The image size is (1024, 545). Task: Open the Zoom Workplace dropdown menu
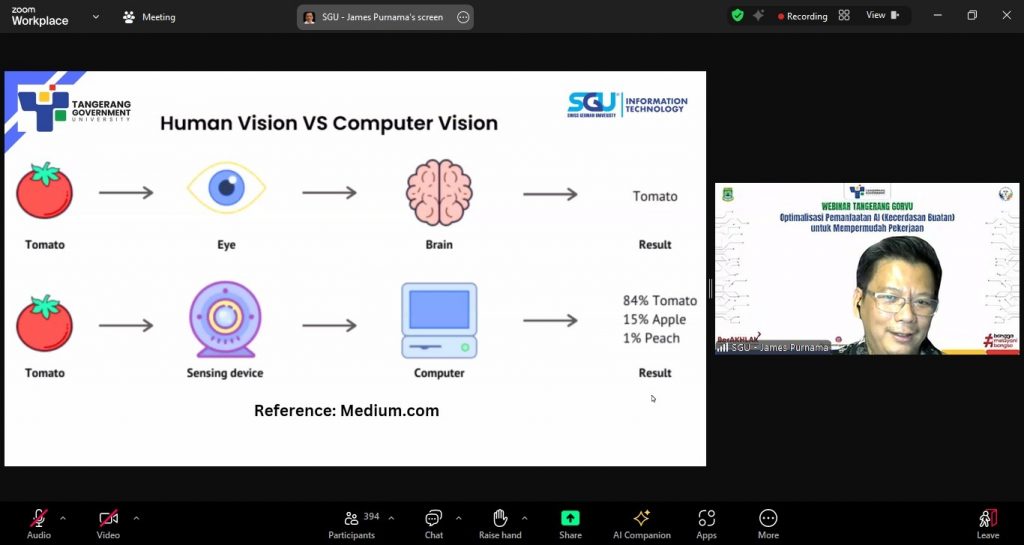pos(96,16)
